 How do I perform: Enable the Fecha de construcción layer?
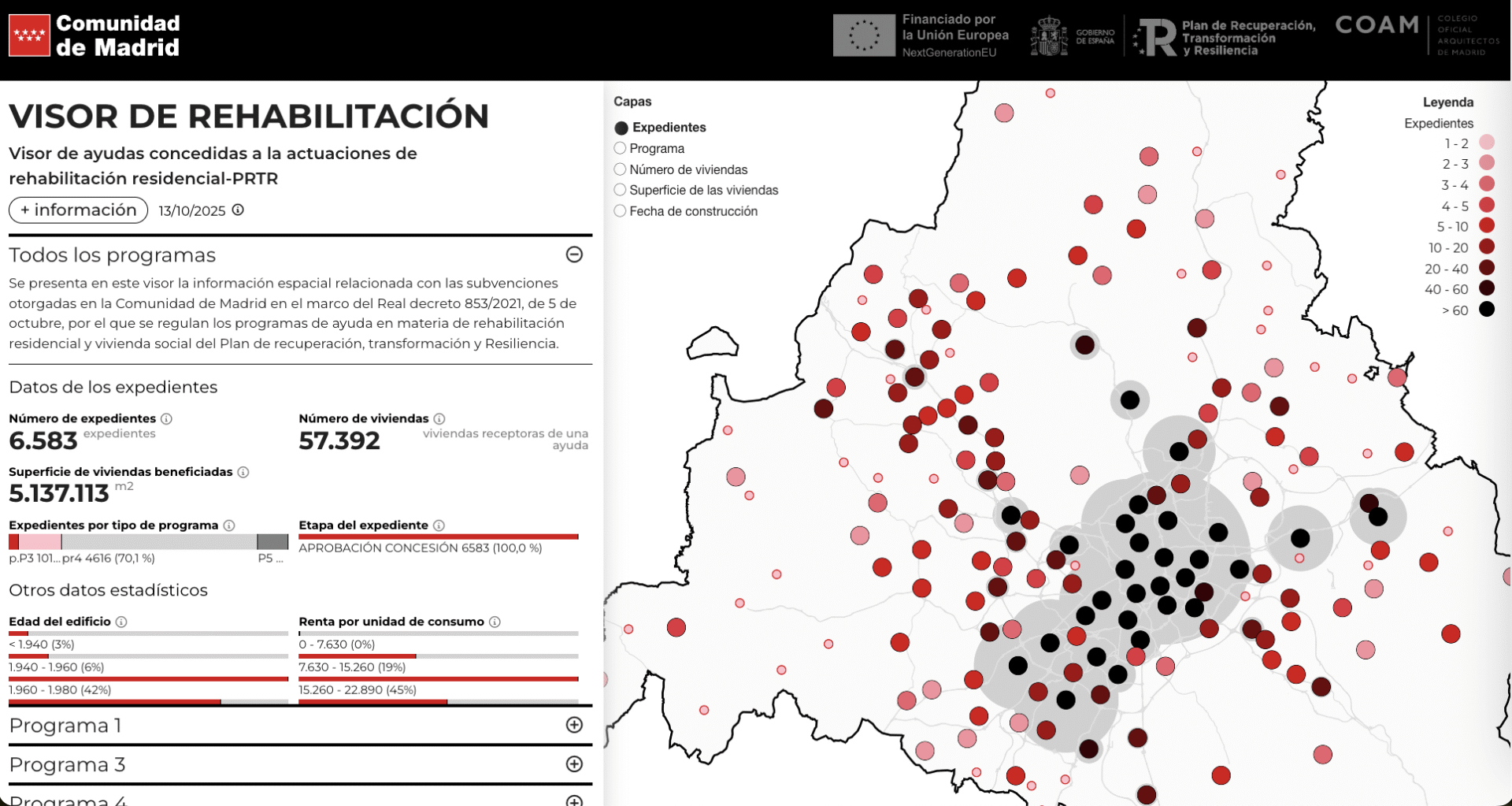tap(621, 211)
